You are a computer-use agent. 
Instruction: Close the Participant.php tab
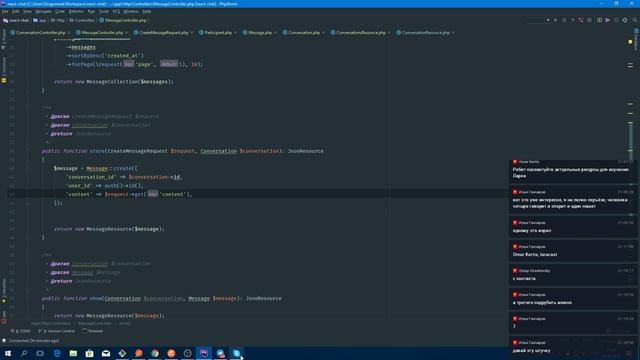pos(235,33)
